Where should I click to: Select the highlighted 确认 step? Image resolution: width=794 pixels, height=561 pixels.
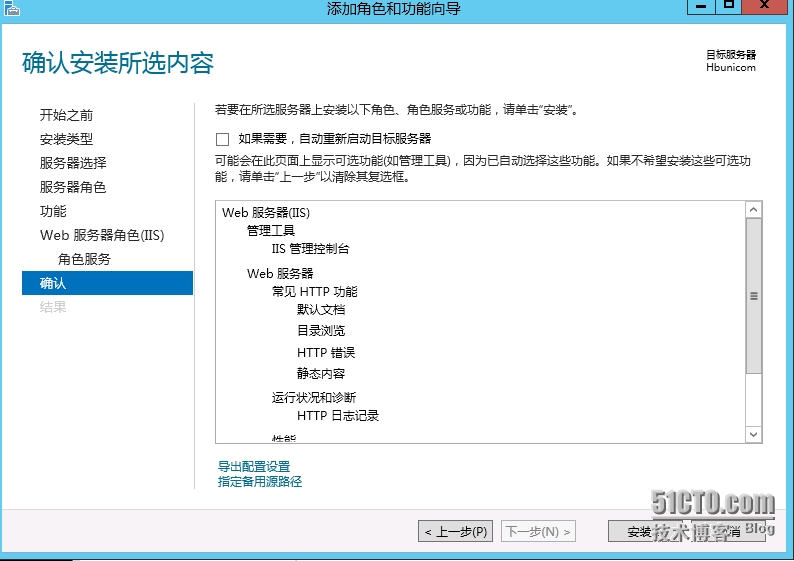107,283
